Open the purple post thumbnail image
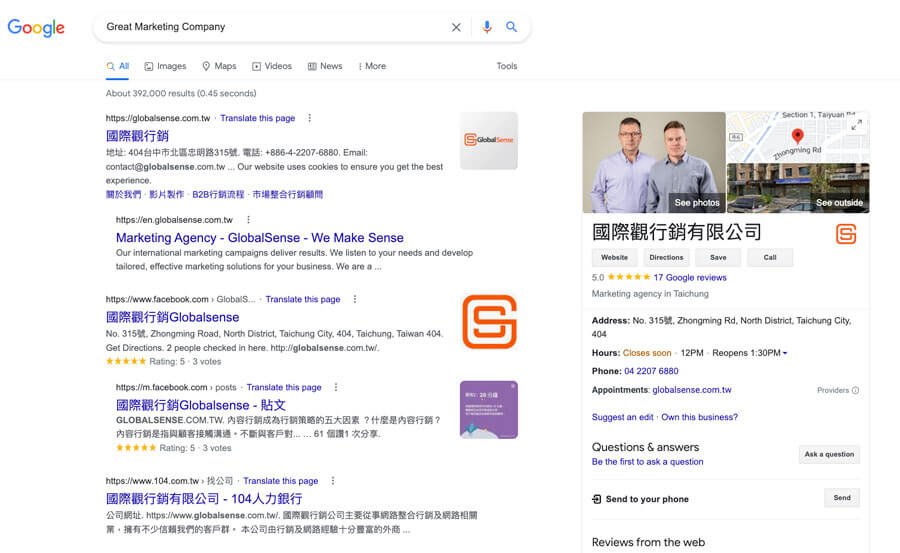The height and width of the screenshot is (553, 900). pyautogui.click(x=488, y=410)
